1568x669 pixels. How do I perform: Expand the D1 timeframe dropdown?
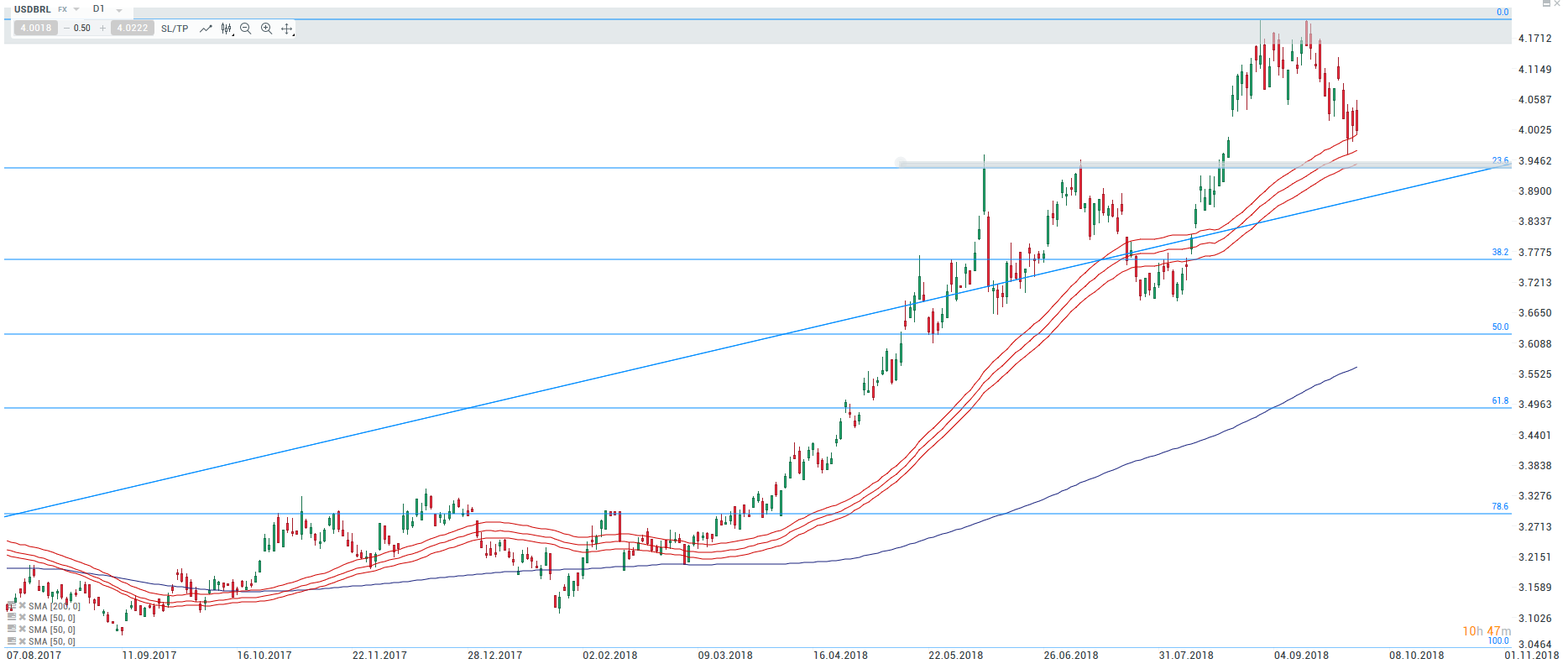[119, 10]
